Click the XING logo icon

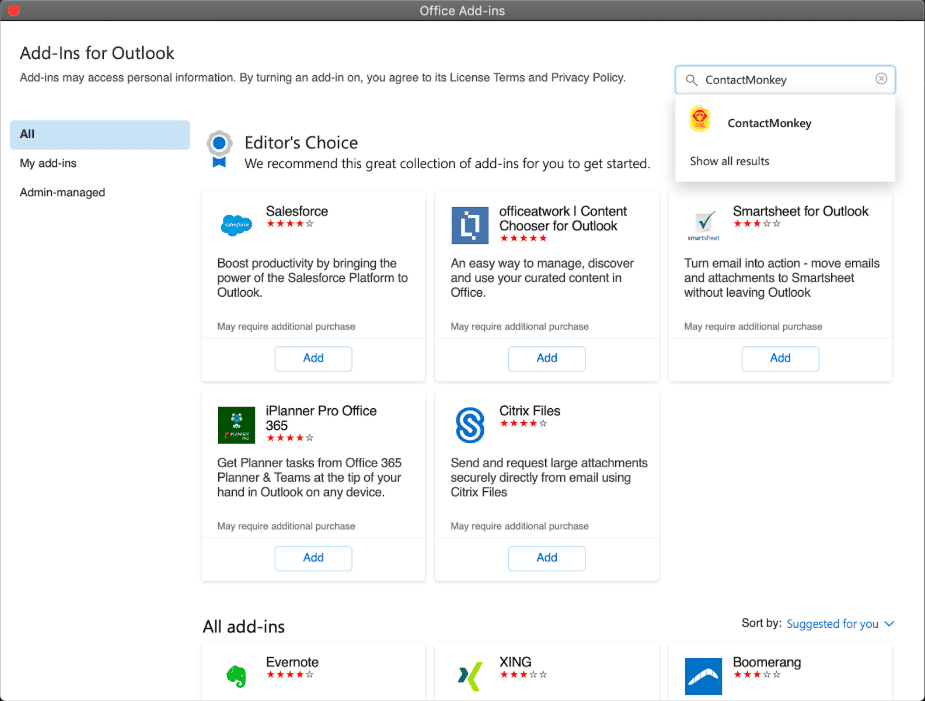(469, 675)
